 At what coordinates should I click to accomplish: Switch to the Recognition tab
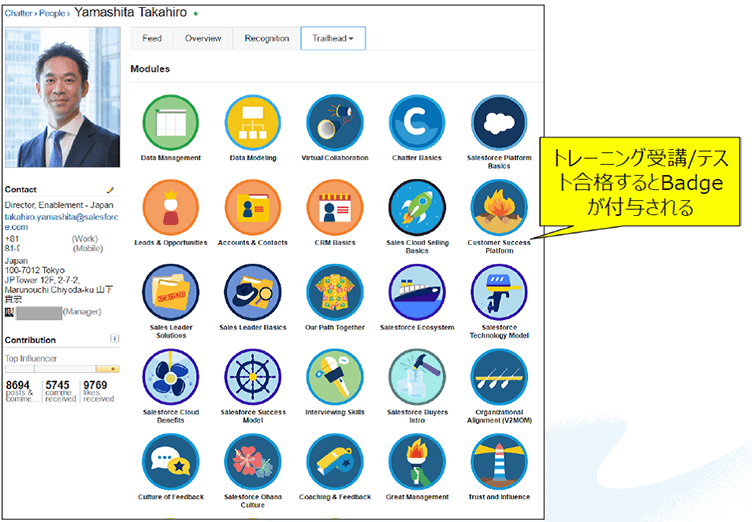point(266,38)
